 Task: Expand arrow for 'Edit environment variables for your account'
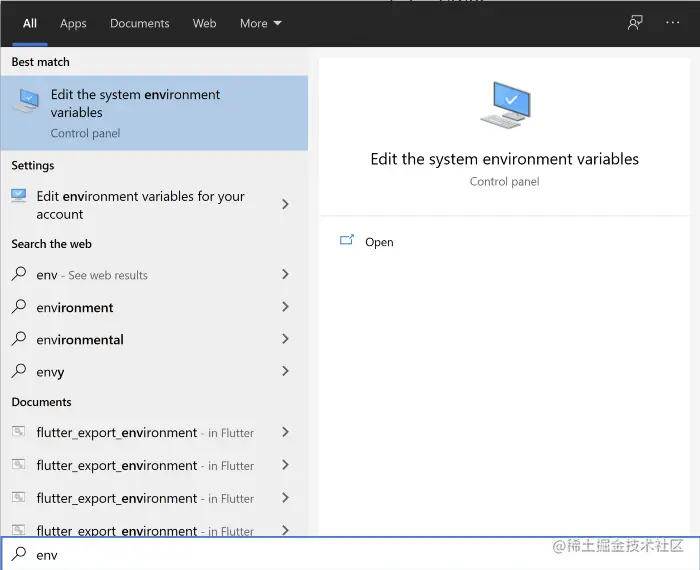(285, 205)
